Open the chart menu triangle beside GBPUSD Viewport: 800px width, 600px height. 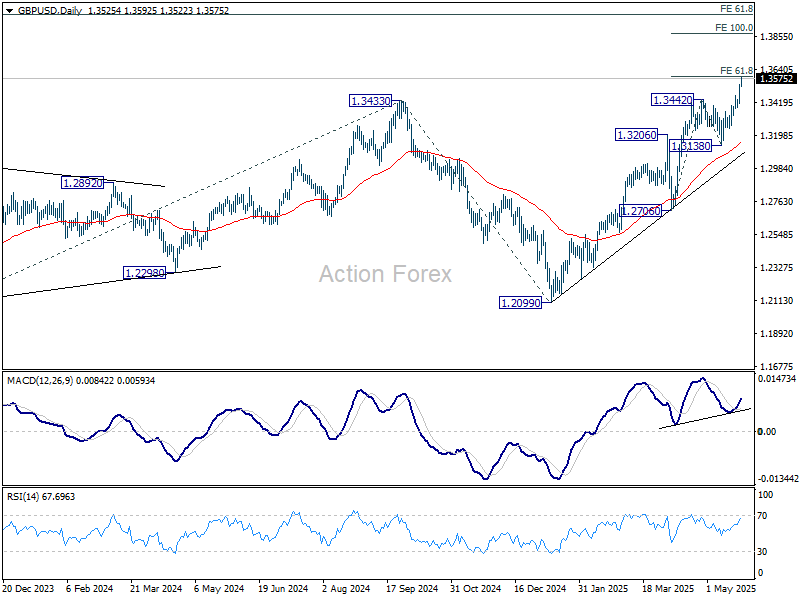(9, 10)
